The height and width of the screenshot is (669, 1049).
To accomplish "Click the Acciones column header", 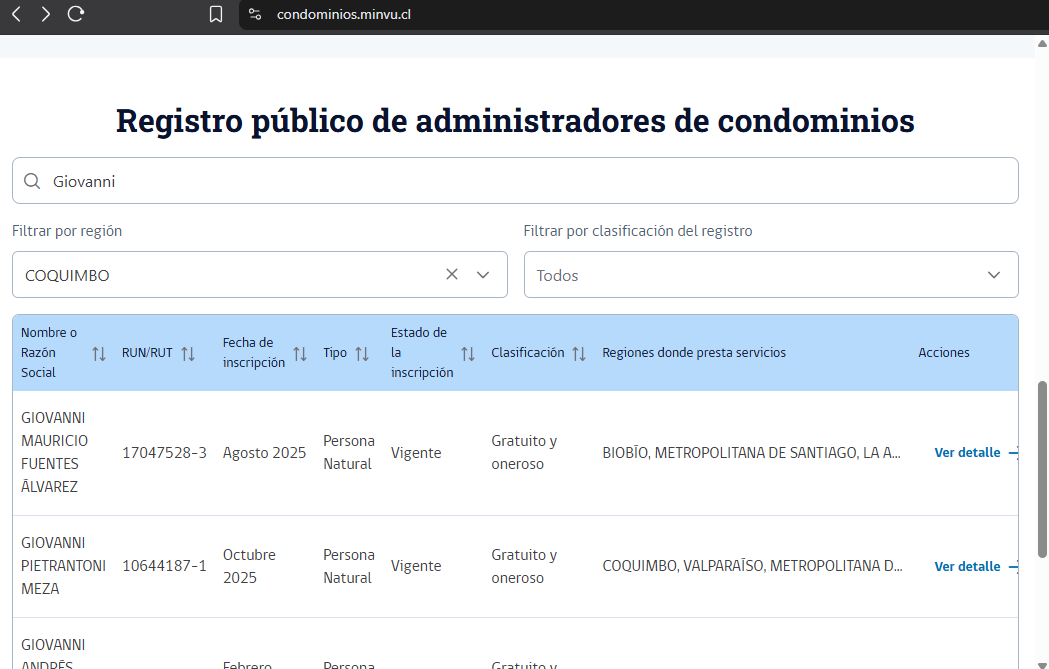I will 943,353.
